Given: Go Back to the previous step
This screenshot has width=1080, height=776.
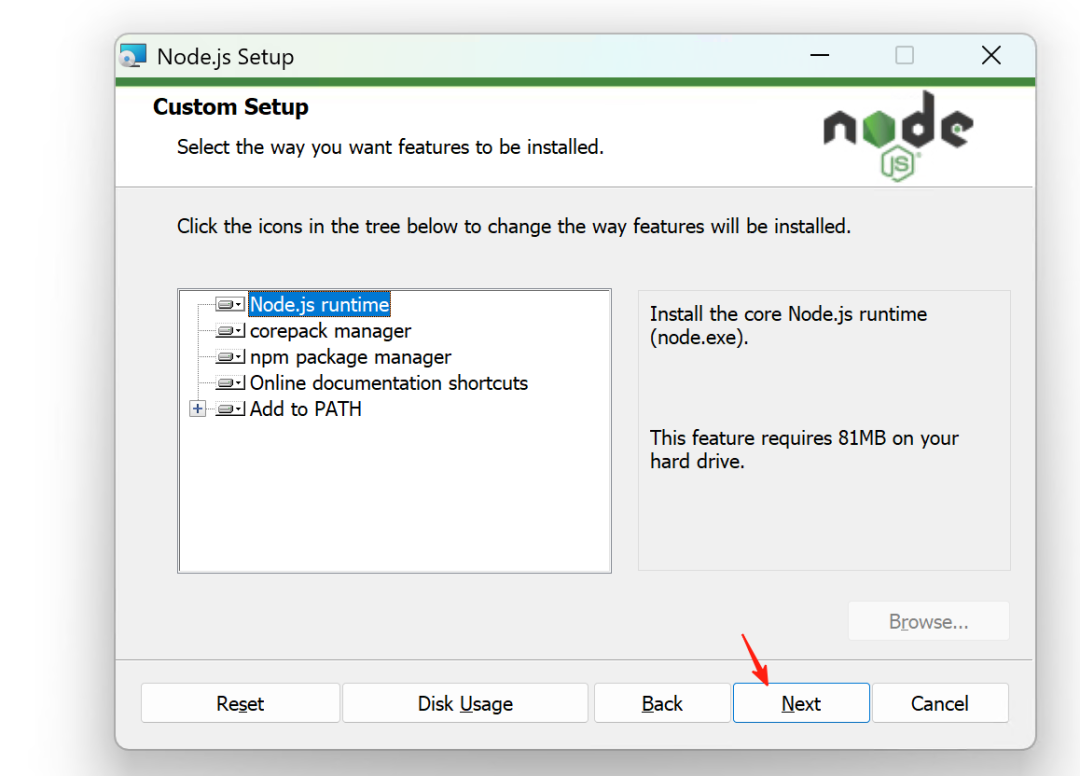Looking at the screenshot, I should point(662,703).
